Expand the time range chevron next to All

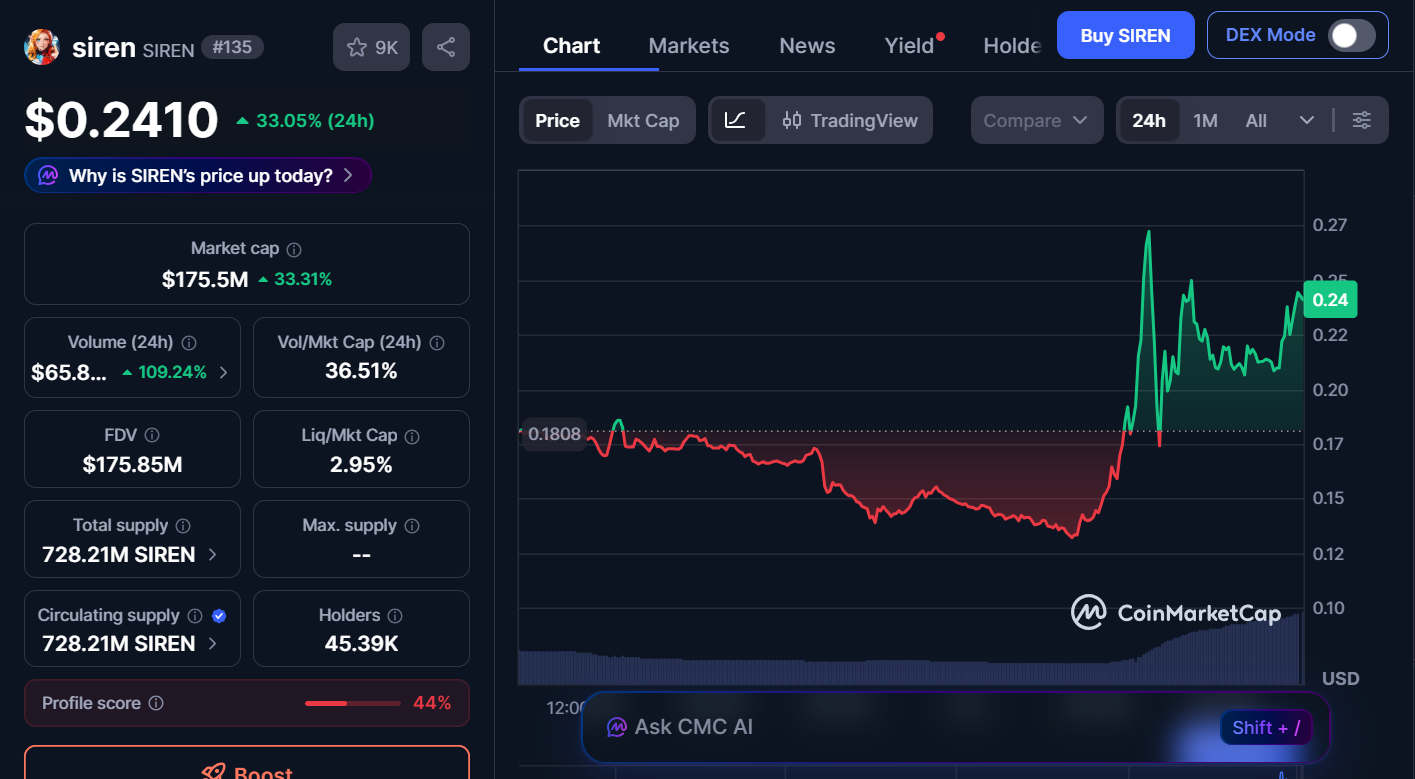coord(1307,120)
